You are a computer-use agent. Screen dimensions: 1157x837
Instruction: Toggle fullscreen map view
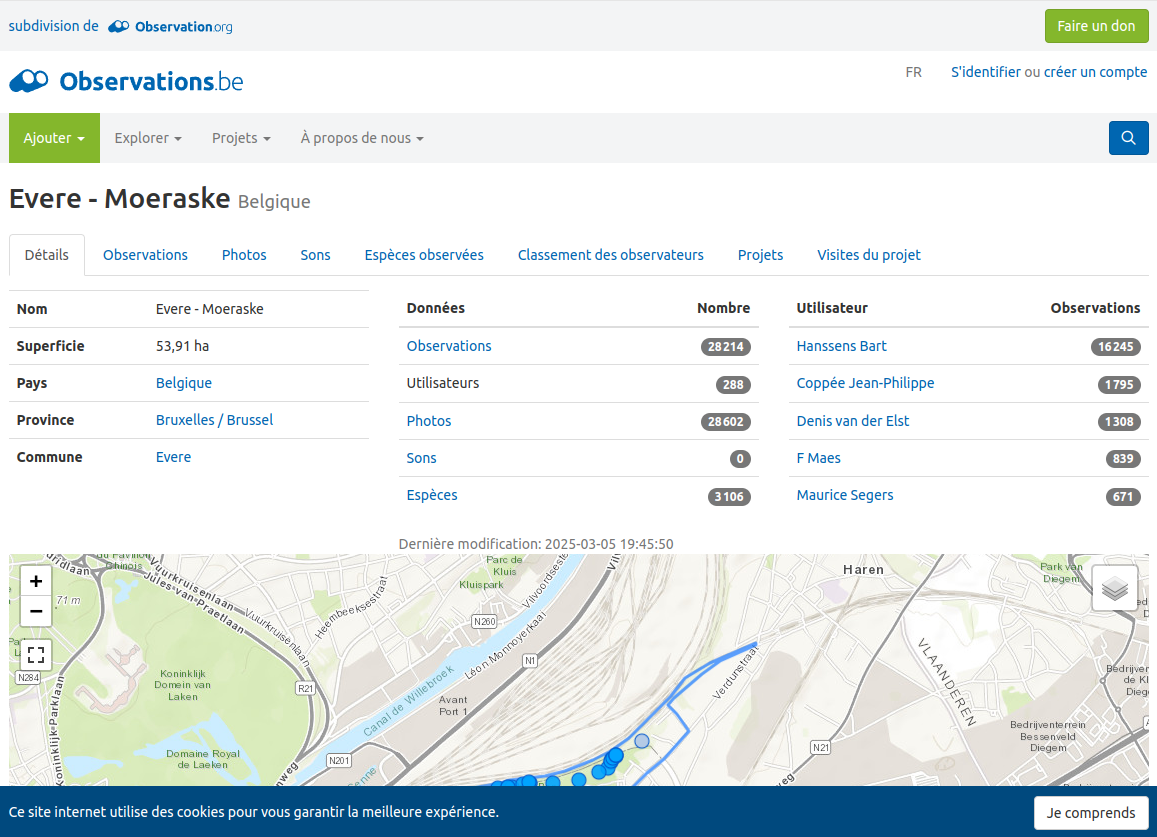pos(35,655)
